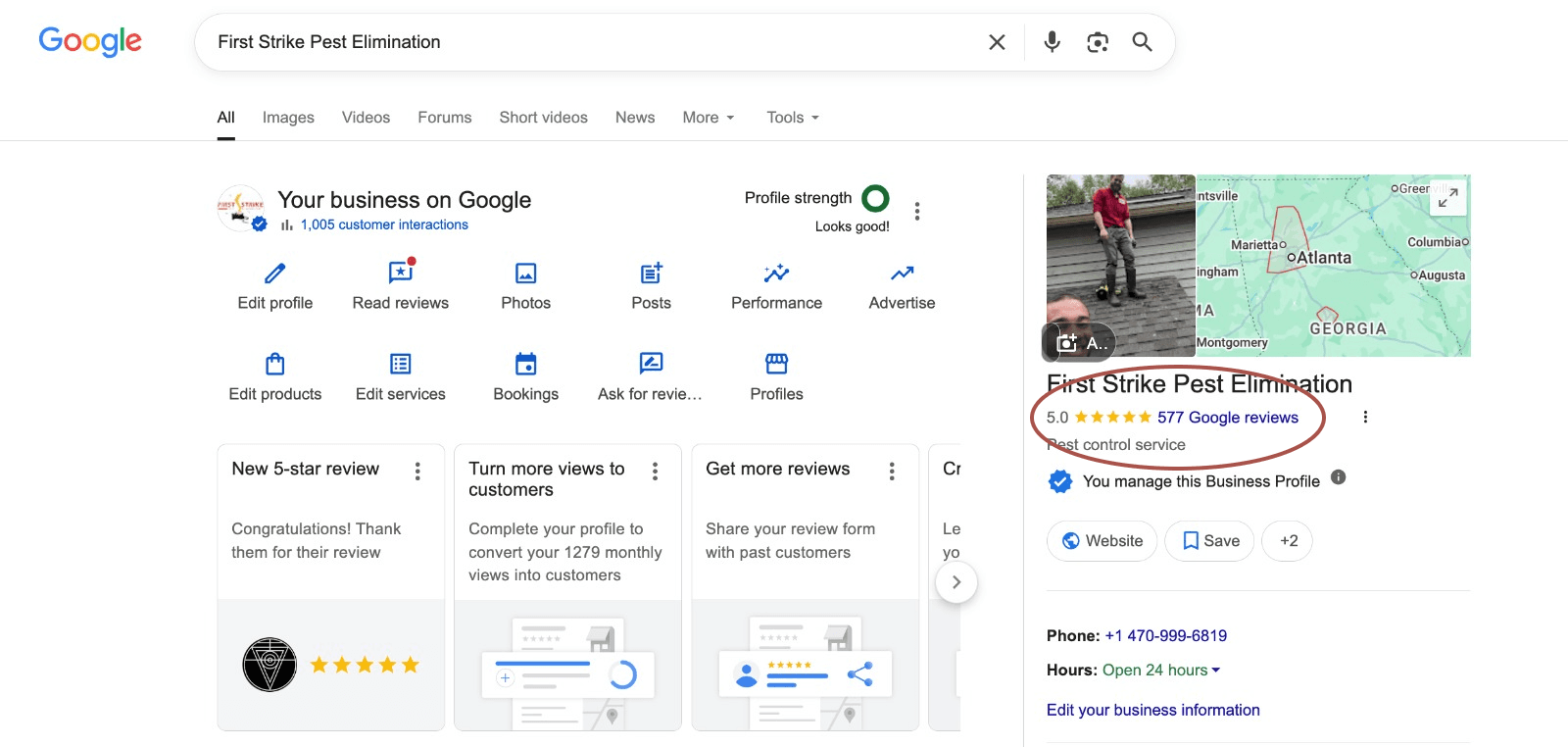Open Advertise option

[903, 284]
